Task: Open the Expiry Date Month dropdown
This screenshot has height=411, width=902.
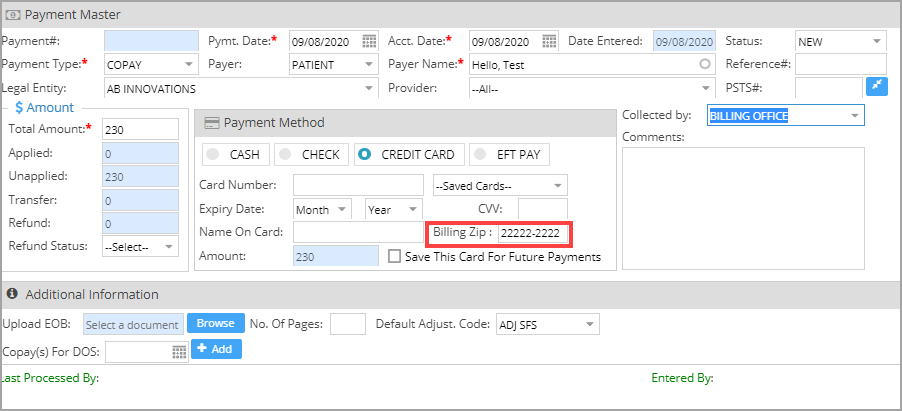Action: [322, 210]
